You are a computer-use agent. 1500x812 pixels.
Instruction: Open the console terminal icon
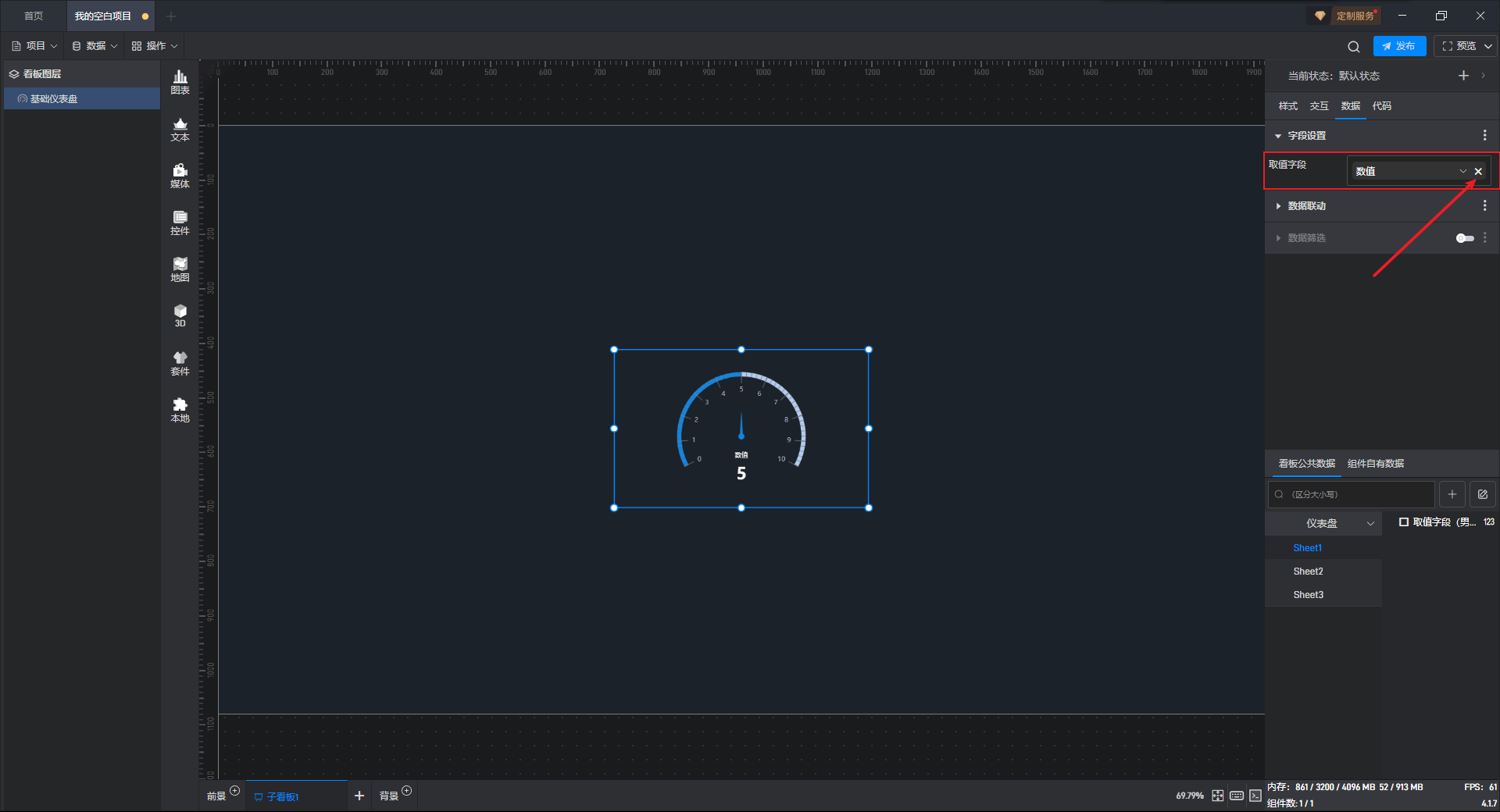coord(1255,796)
